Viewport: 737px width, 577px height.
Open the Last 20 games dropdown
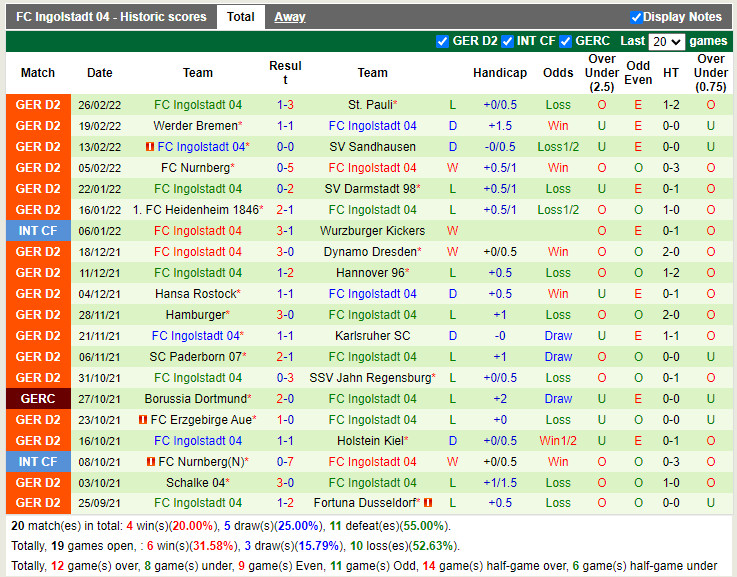coord(666,42)
